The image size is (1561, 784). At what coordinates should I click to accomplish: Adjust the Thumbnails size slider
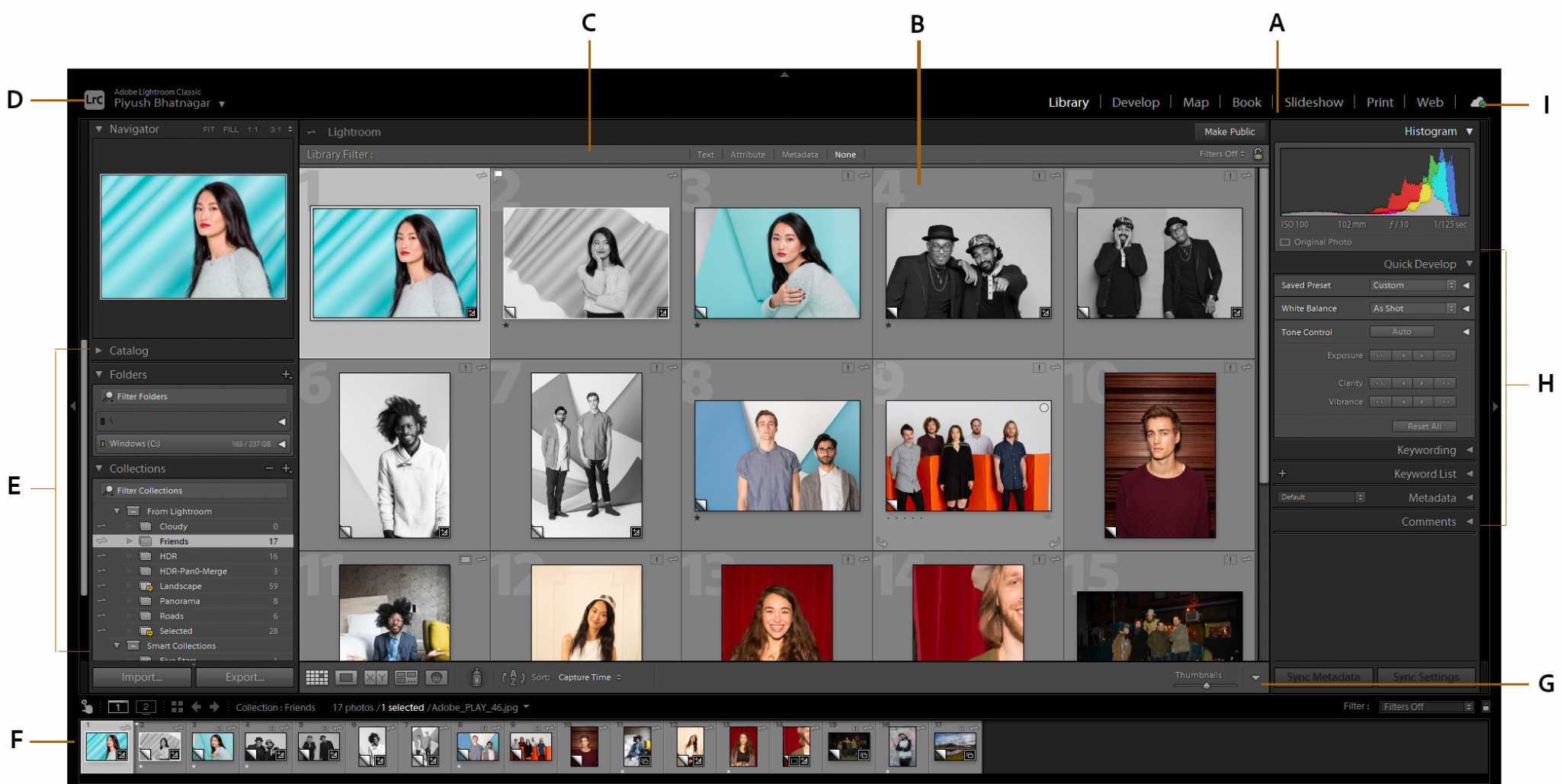[x=1207, y=685]
